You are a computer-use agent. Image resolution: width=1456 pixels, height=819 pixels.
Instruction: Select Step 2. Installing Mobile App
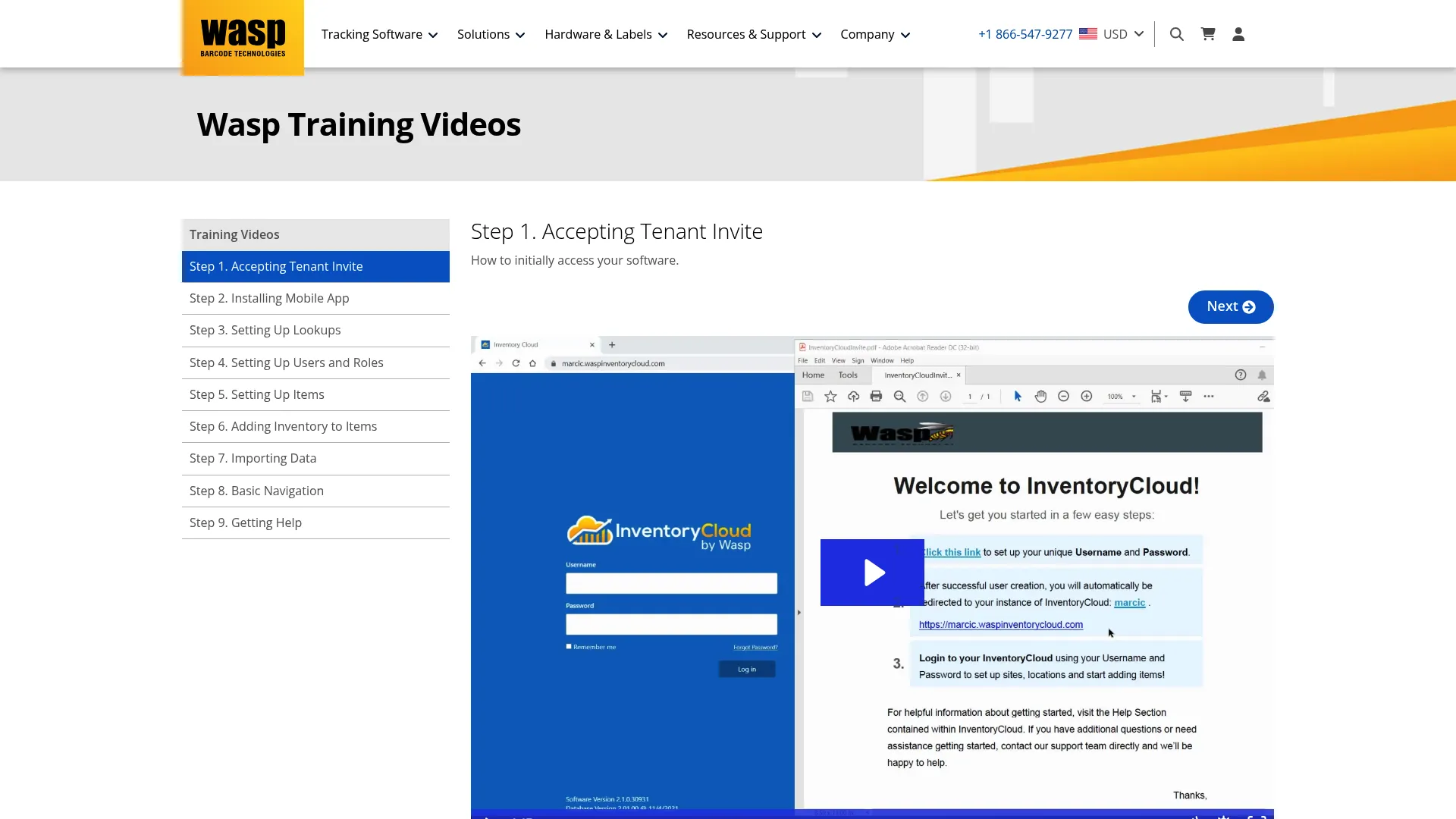pyautogui.click(x=315, y=298)
